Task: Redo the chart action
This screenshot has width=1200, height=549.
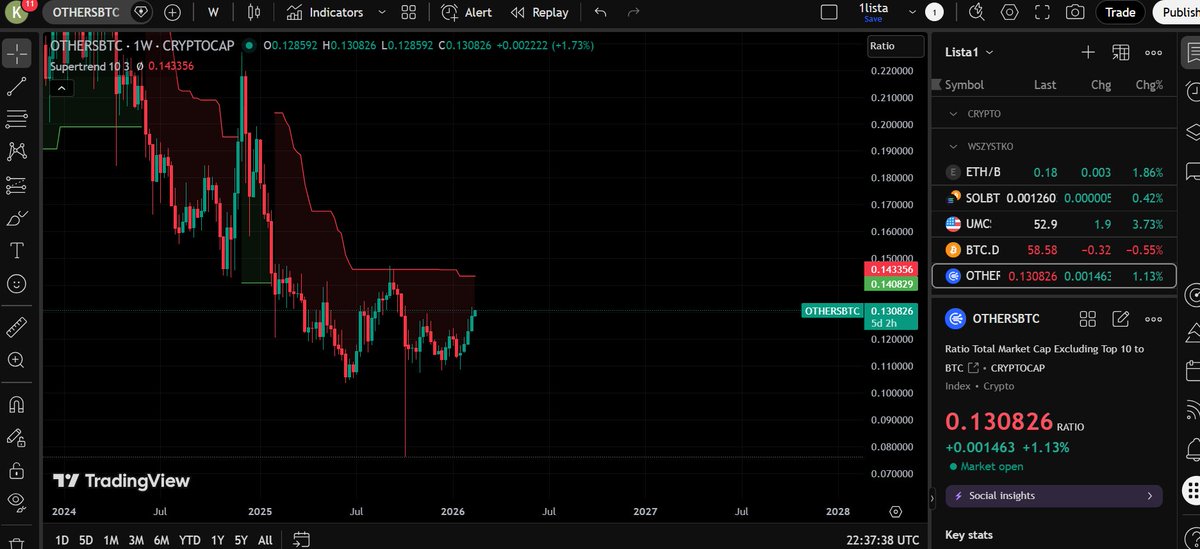Action: (633, 12)
